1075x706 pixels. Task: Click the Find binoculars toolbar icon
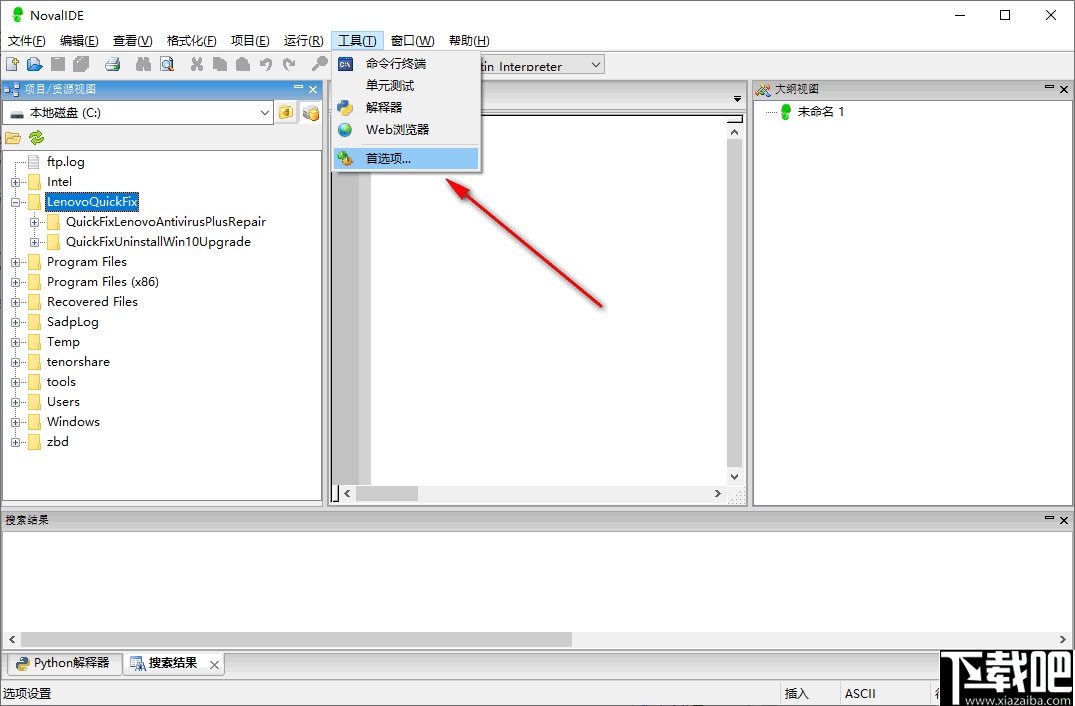coord(143,64)
